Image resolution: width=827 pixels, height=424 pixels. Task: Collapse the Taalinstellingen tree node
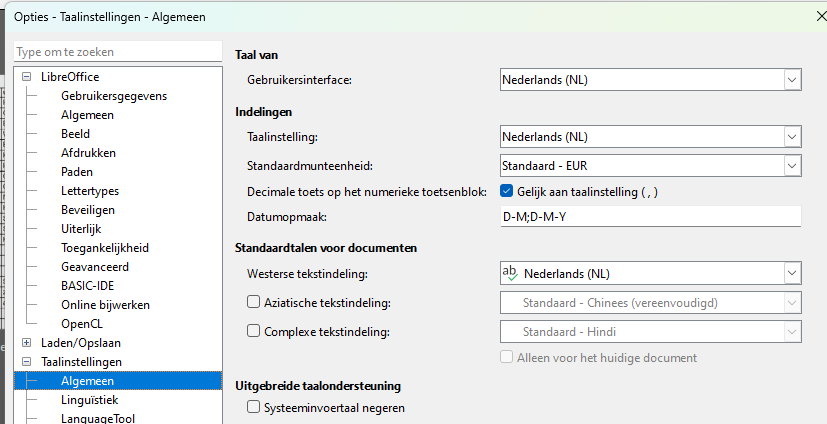(27, 361)
